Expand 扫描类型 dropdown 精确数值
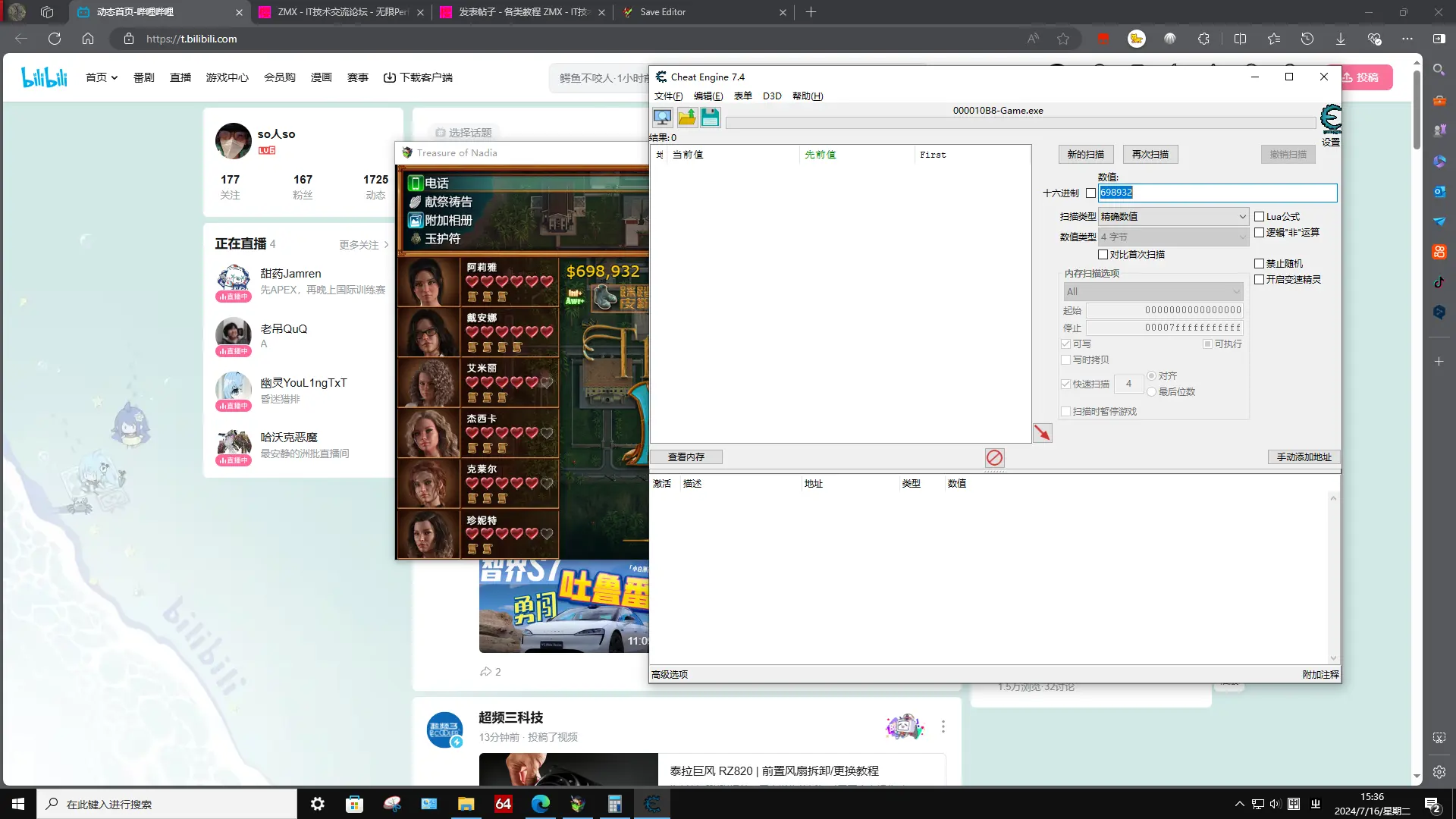1456x819 pixels. coord(1173,217)
